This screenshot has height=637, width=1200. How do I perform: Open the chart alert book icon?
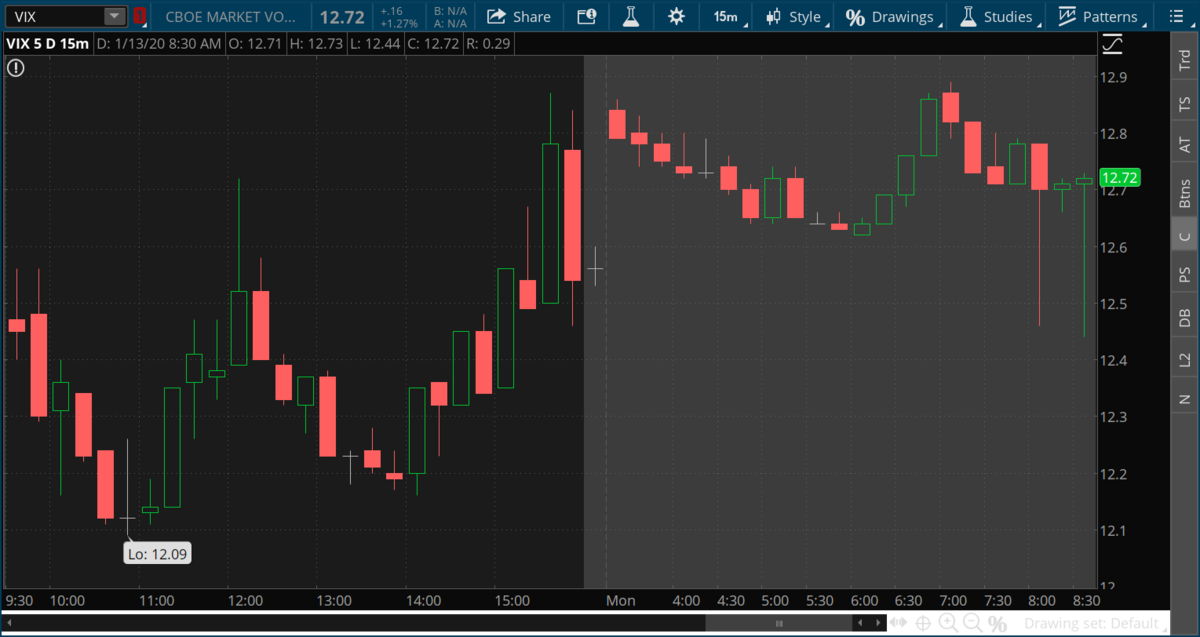tap(587, 16)
